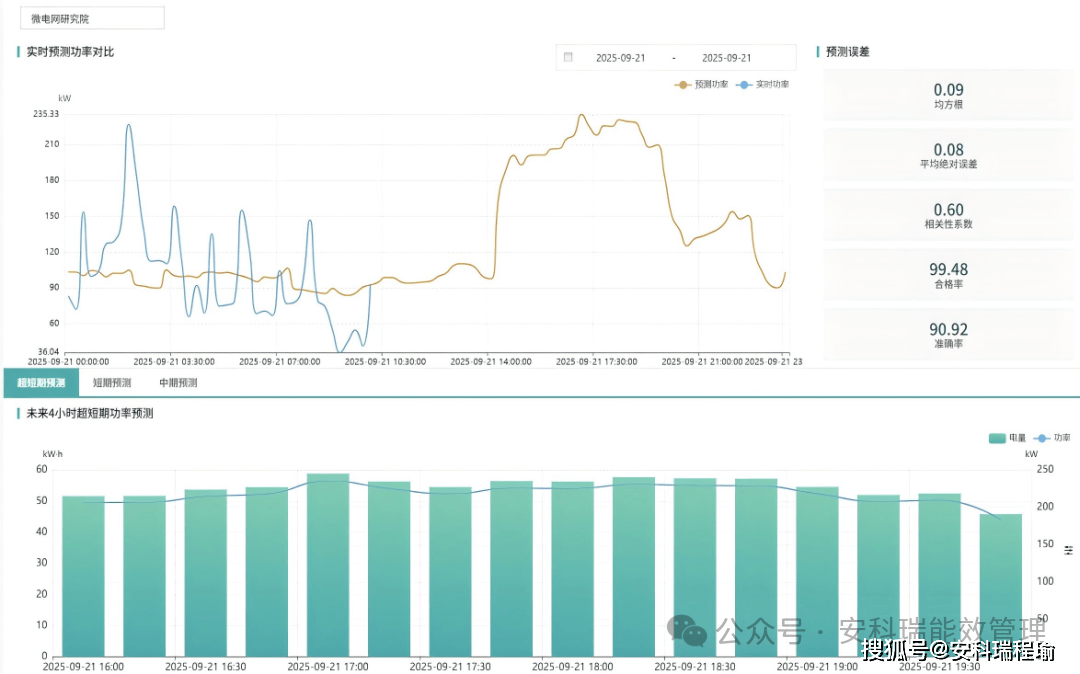
Task: Click the settings sliders icon beside chart
Action: [1068, 550]
